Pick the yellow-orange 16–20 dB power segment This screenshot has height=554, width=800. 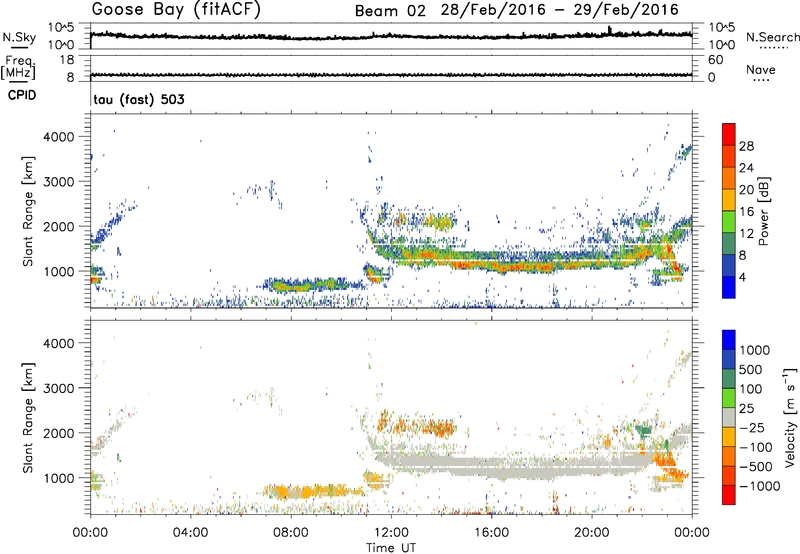tap(729, 200)
